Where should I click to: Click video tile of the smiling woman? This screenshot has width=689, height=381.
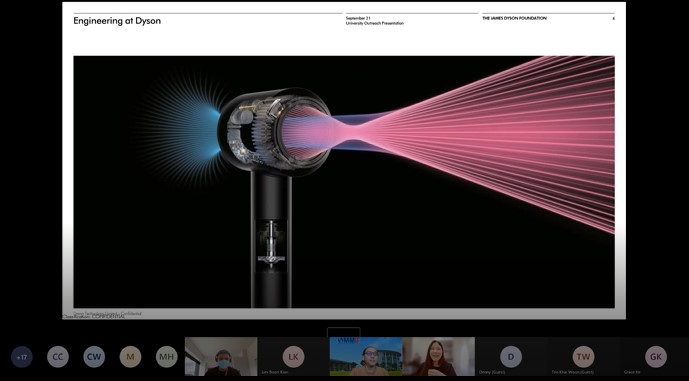coord(439,356)
